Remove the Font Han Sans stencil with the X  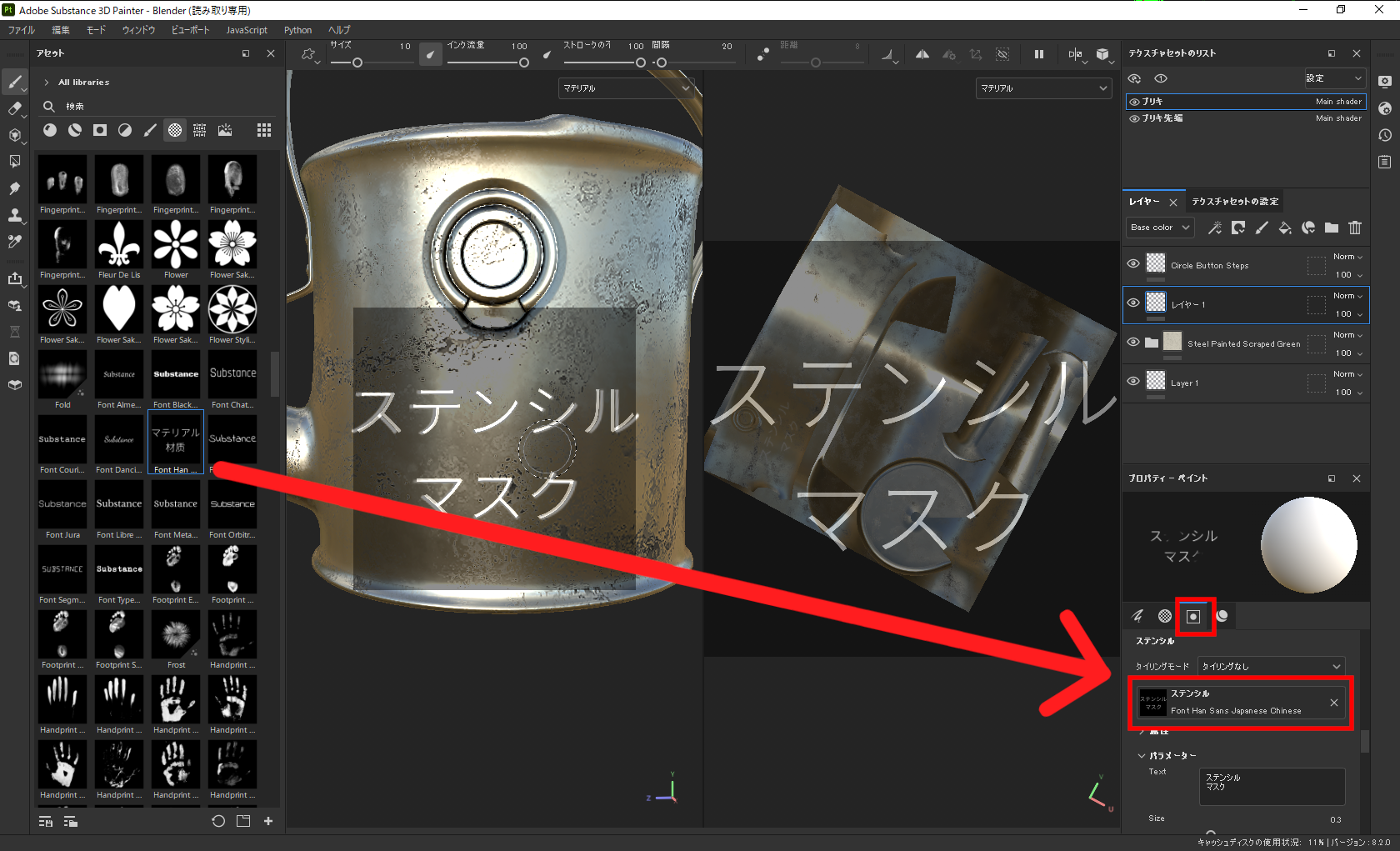tap(1334, 703)
